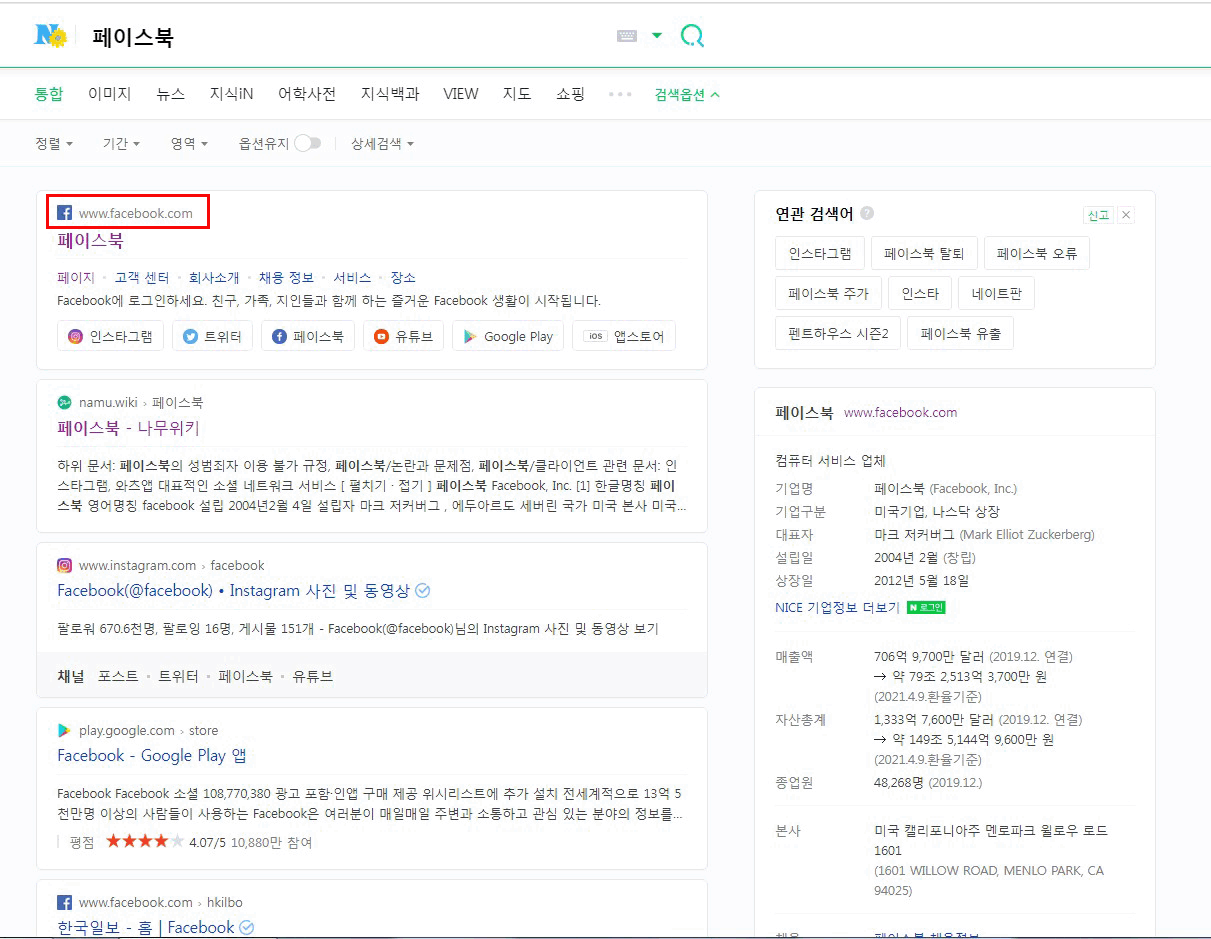Open the 정렬 dropdown

(x=54, y=144)
